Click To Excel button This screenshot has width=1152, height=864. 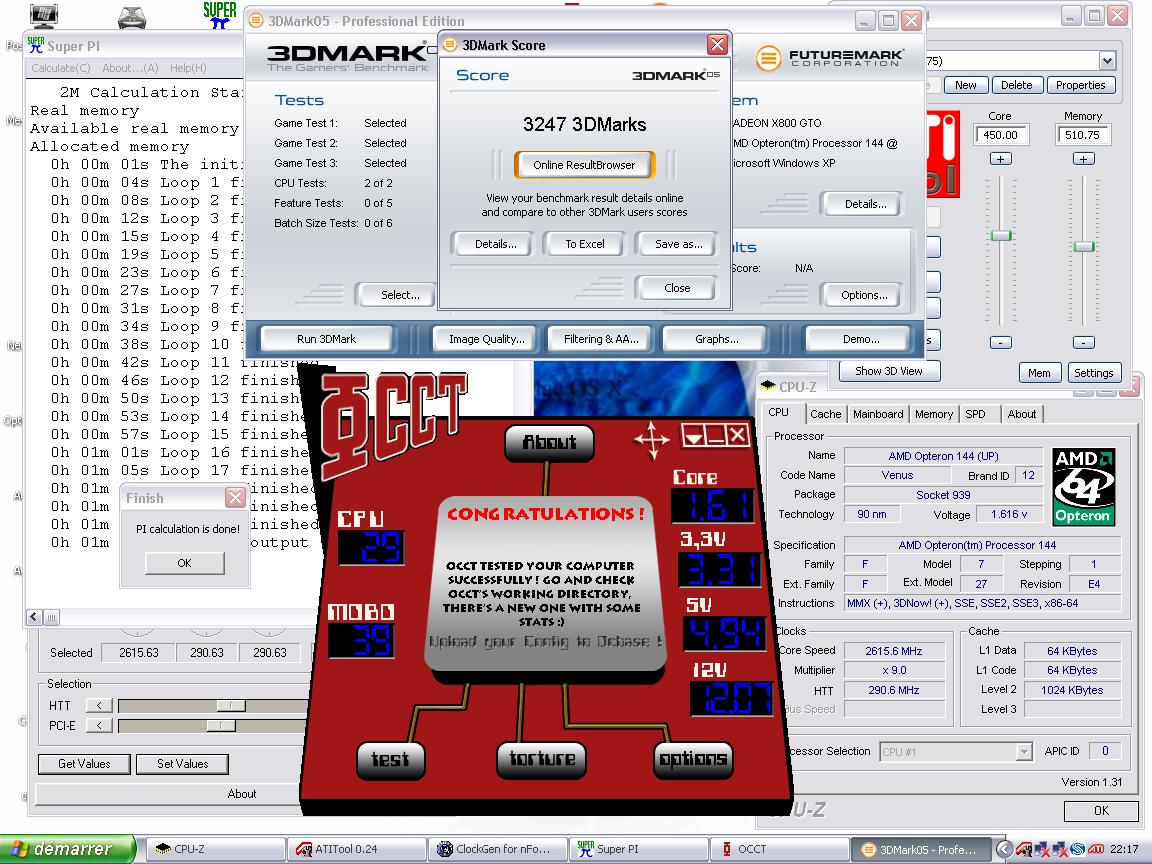(x=585, y=244)
